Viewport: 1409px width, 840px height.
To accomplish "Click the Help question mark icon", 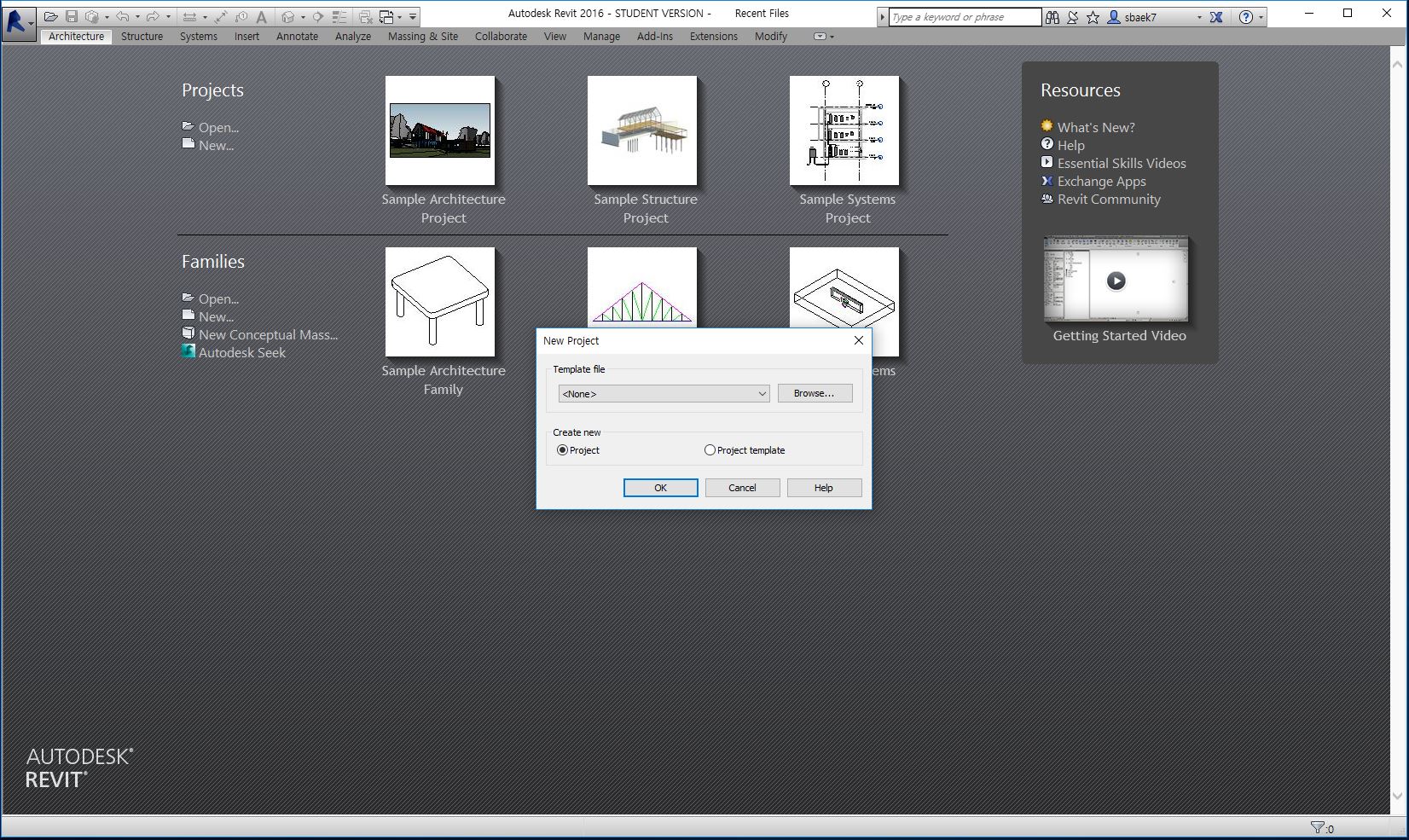I will (1246, 17).
